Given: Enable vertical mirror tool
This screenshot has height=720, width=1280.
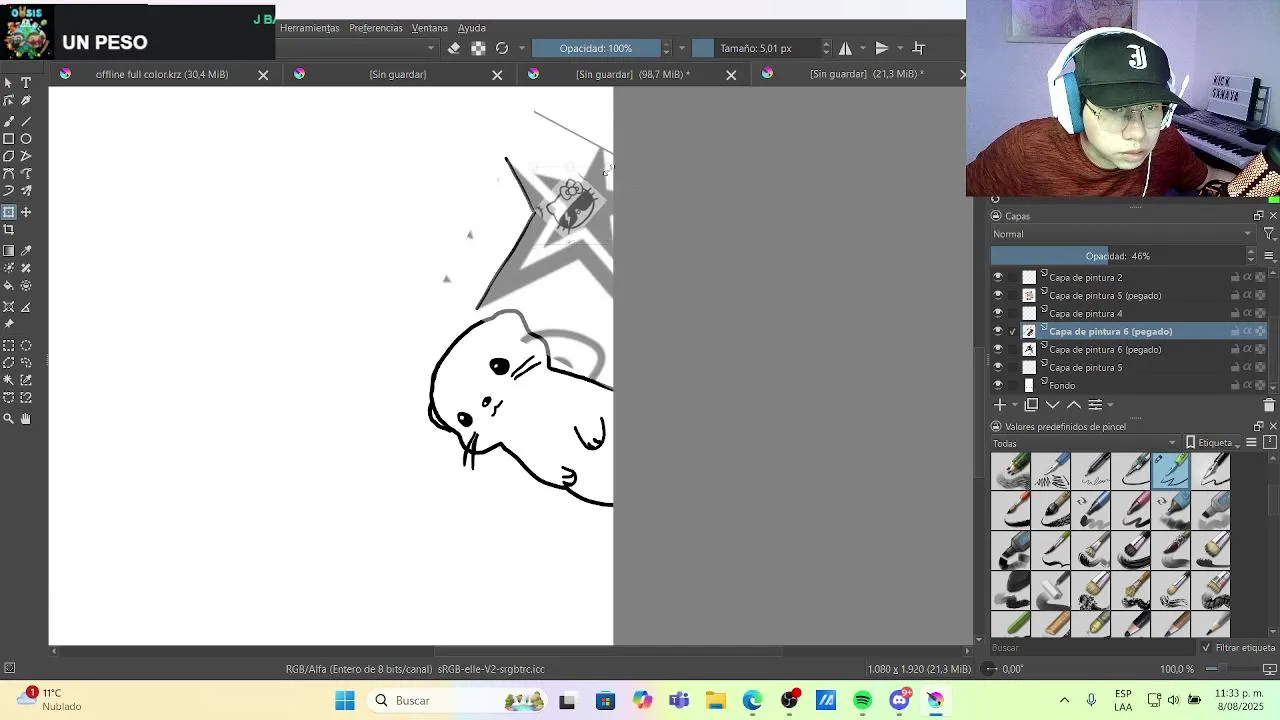Looking at the screenshot, I should click(x=881, y=48).
